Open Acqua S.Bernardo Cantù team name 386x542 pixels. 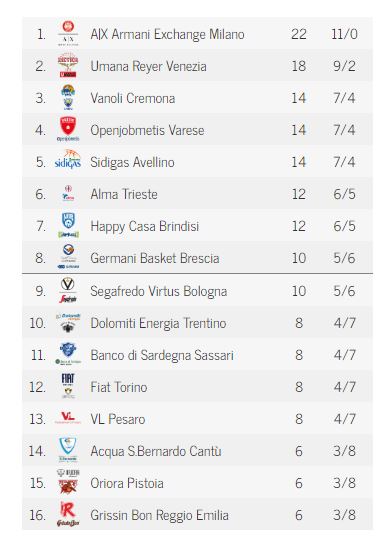click(156, 451)
